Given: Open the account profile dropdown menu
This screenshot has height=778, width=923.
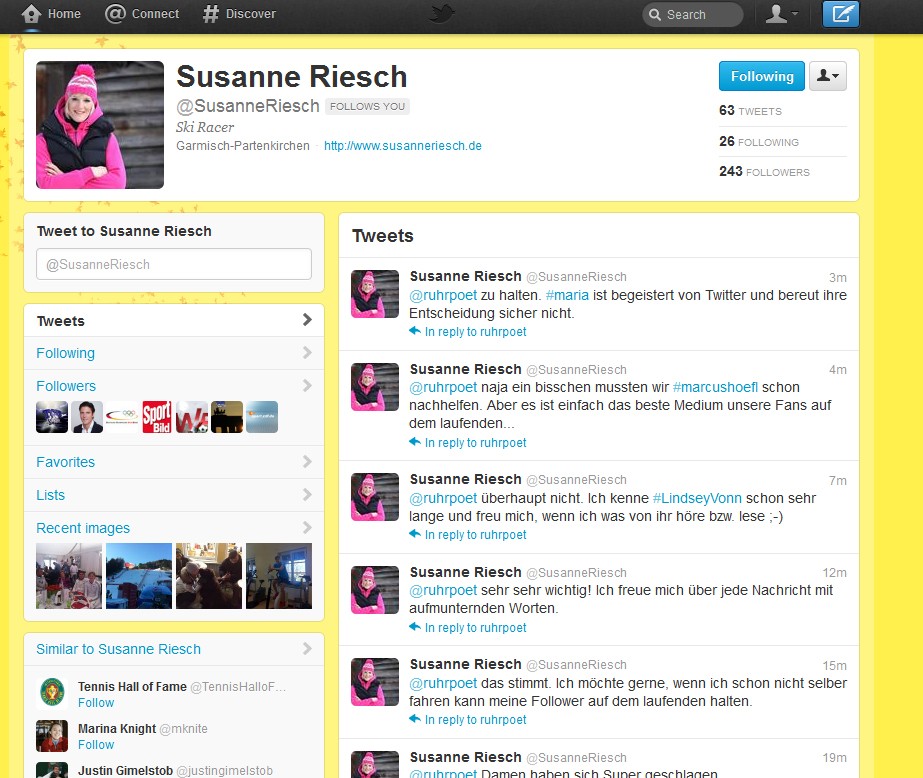Looking at the screenshot, I should point(781,14).
